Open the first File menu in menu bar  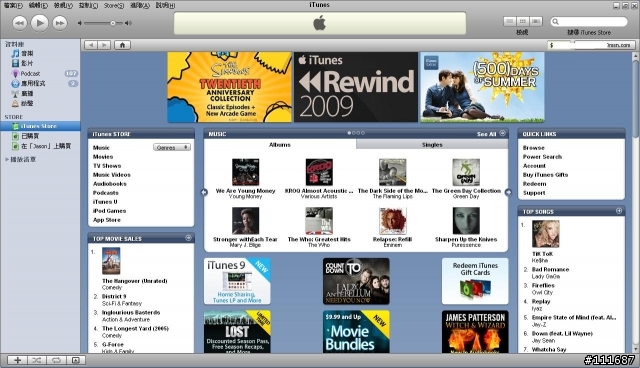point(13,5)
